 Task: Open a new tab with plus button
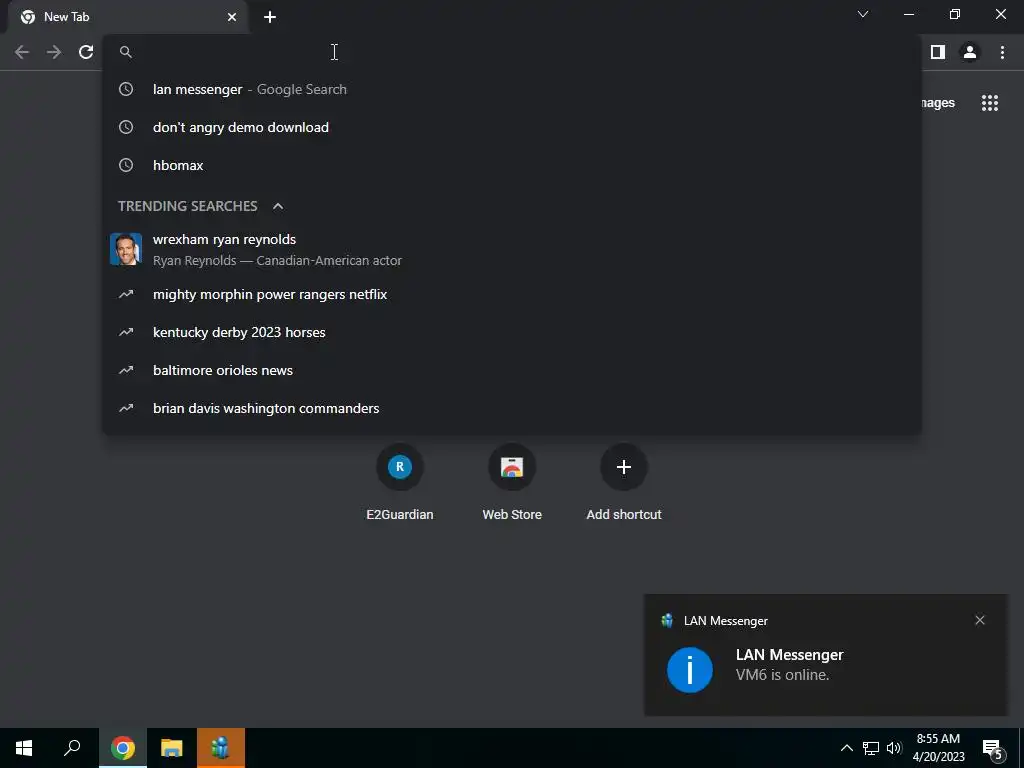pyautogui.click(x=270, y=17)
